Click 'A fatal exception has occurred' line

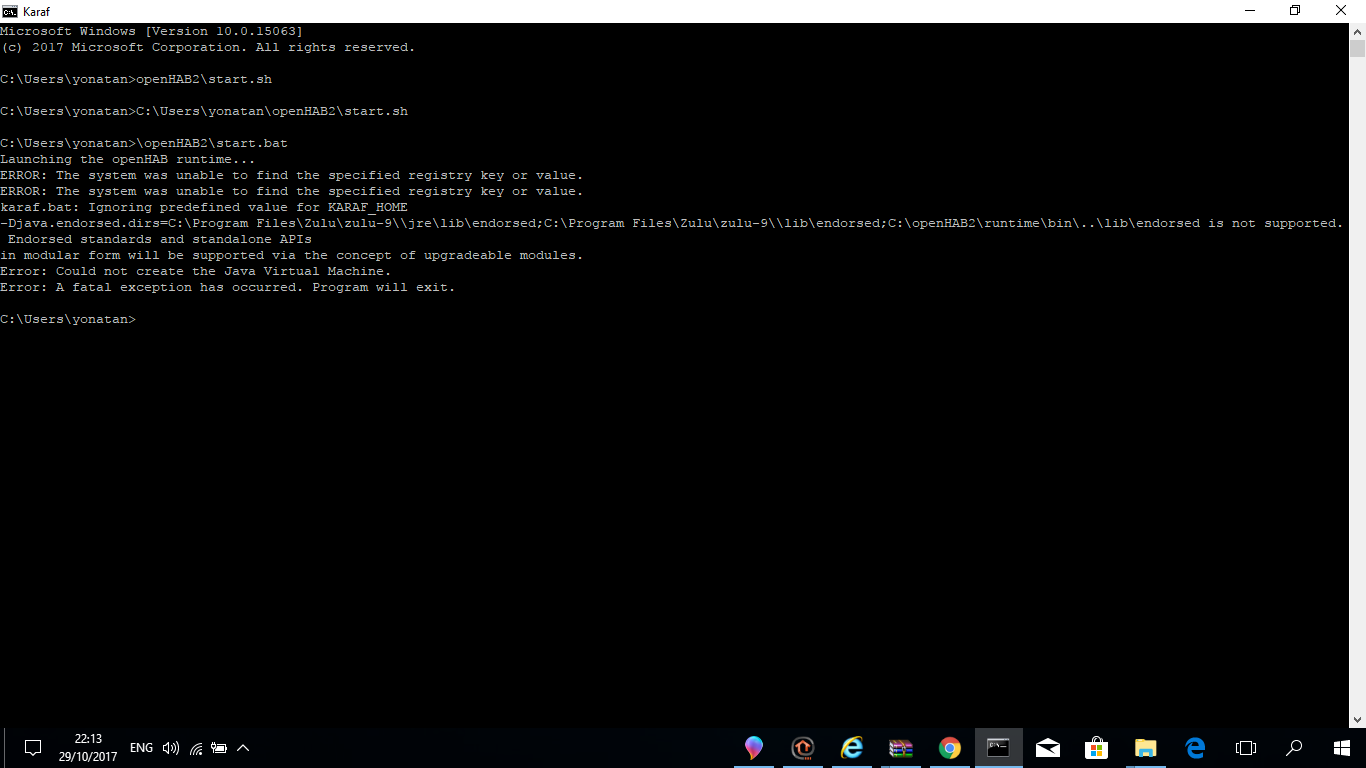tap(228, 287)
